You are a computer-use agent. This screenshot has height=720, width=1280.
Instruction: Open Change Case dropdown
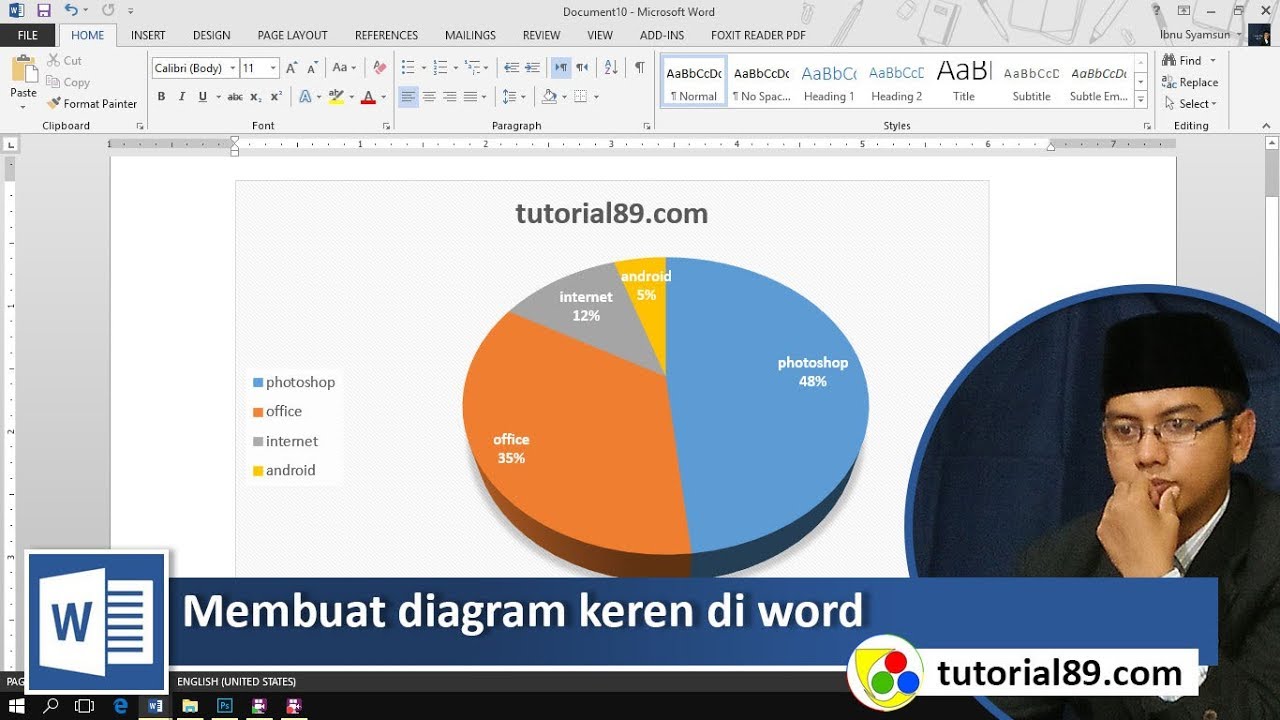344,68
